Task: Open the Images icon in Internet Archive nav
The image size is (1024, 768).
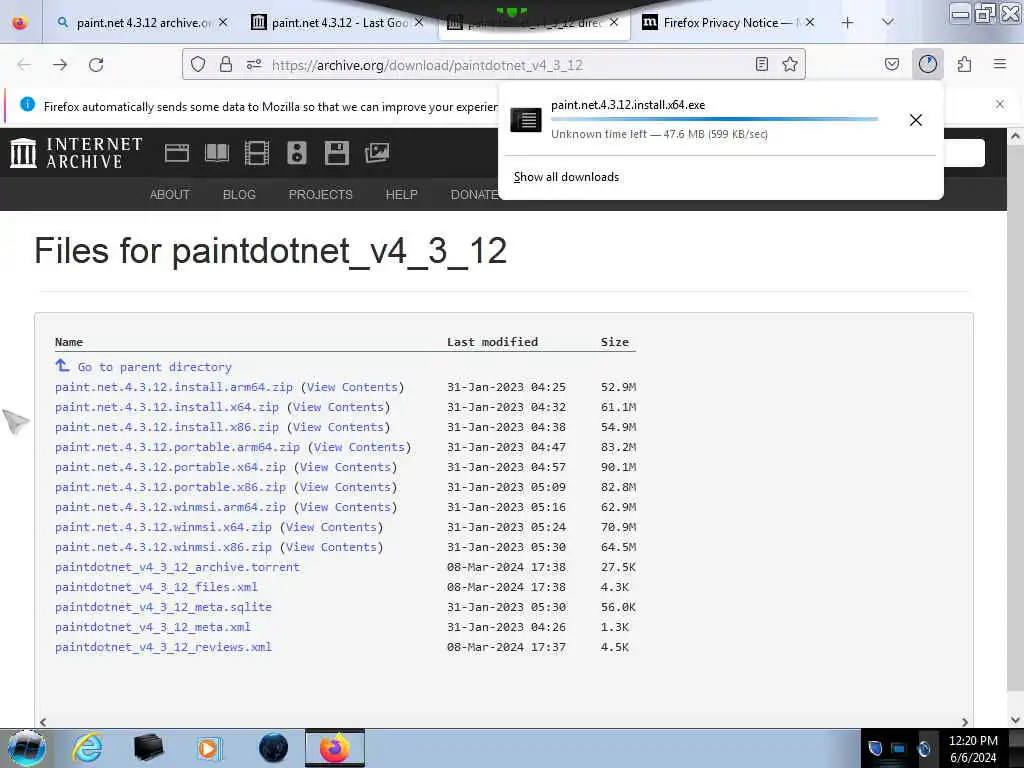Action: click(x=377, y=153)
